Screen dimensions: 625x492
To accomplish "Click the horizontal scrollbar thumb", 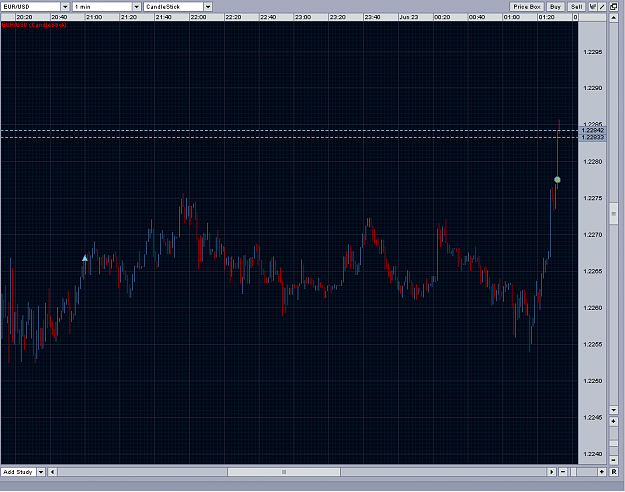I will coord(284,472).
